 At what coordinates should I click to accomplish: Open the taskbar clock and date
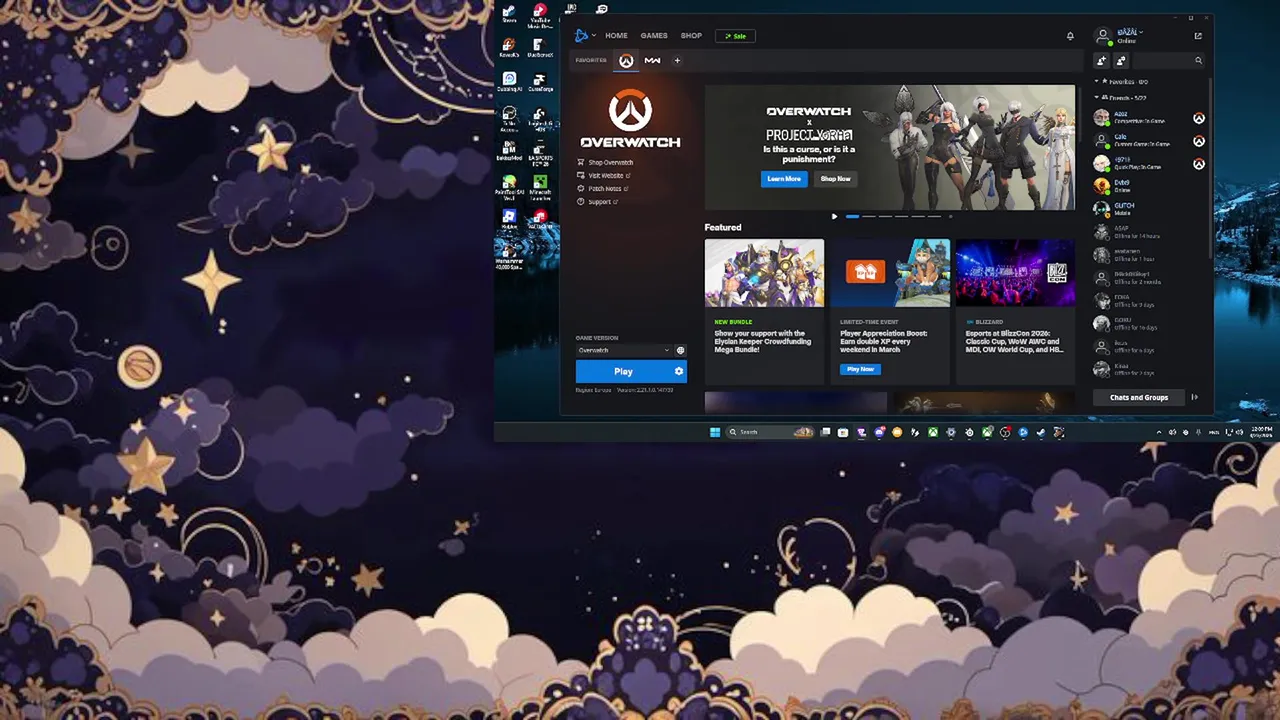pyautogui.click(x=1260, y=432)
